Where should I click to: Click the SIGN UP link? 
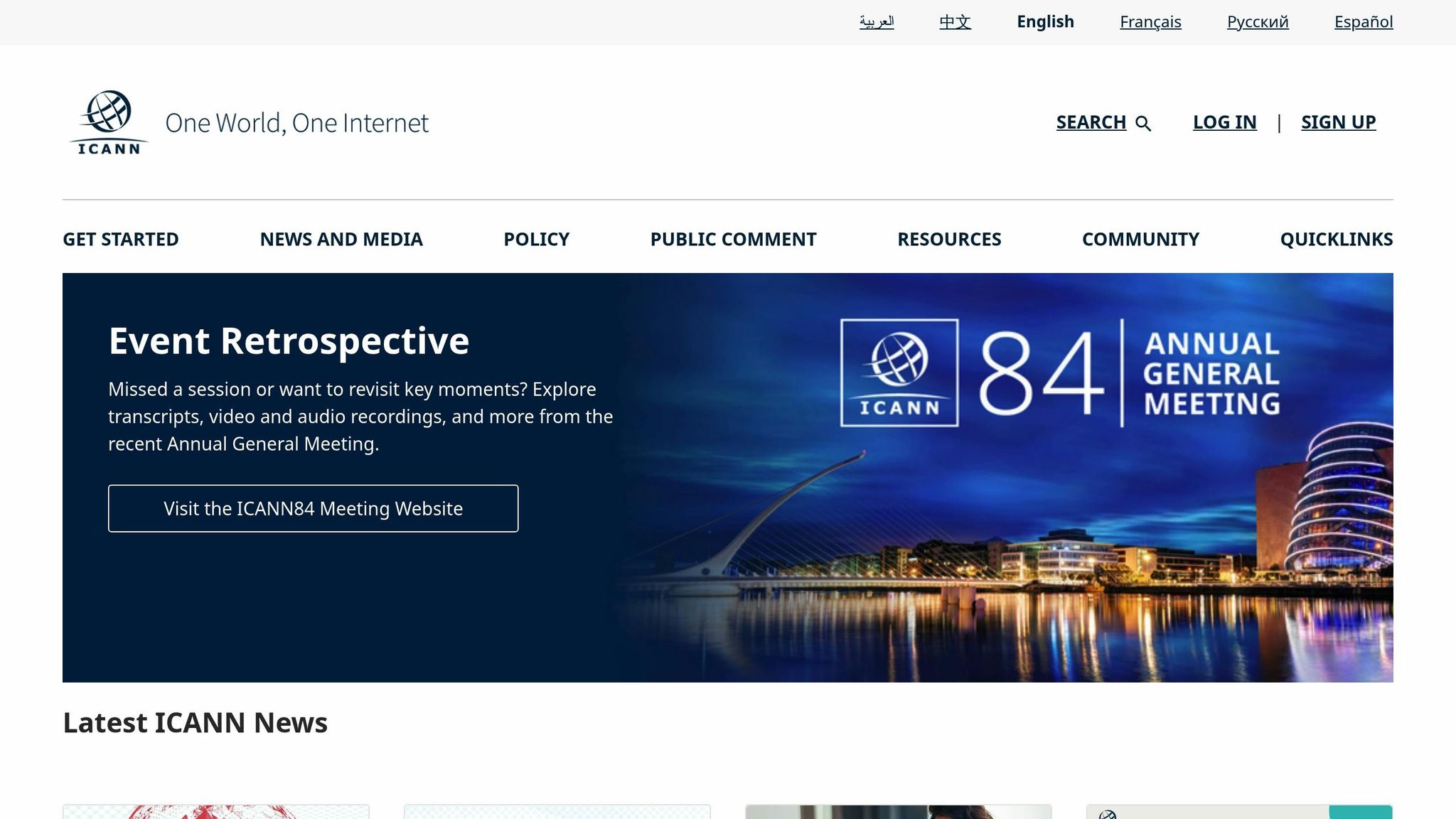1338,122
